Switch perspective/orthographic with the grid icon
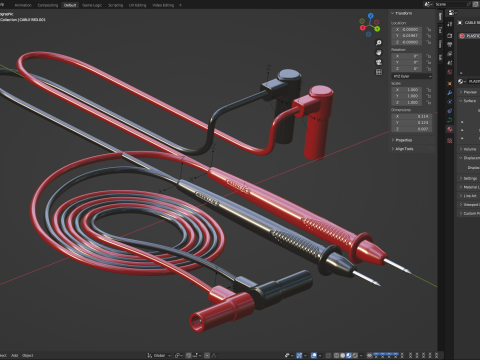Image resolution: width=480 pixels, height=360 pixels. point(379,72)
